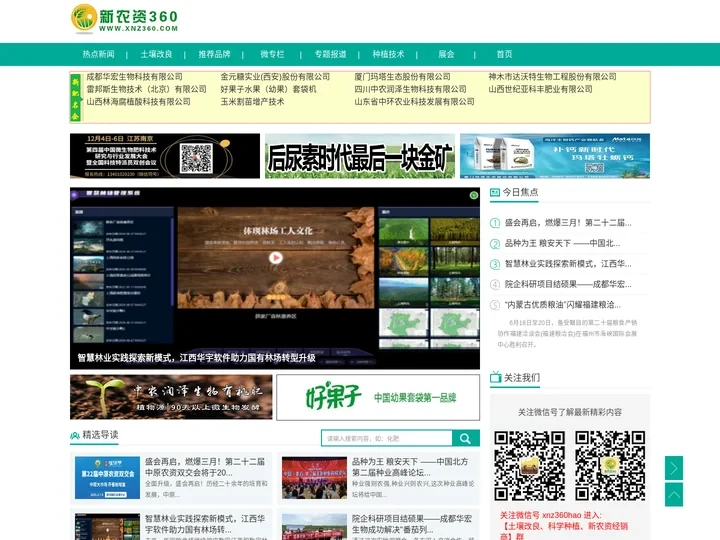
Task: Open article 院企科研项目结硕果 成都华宏 title
Action: (x=412, y=524)
